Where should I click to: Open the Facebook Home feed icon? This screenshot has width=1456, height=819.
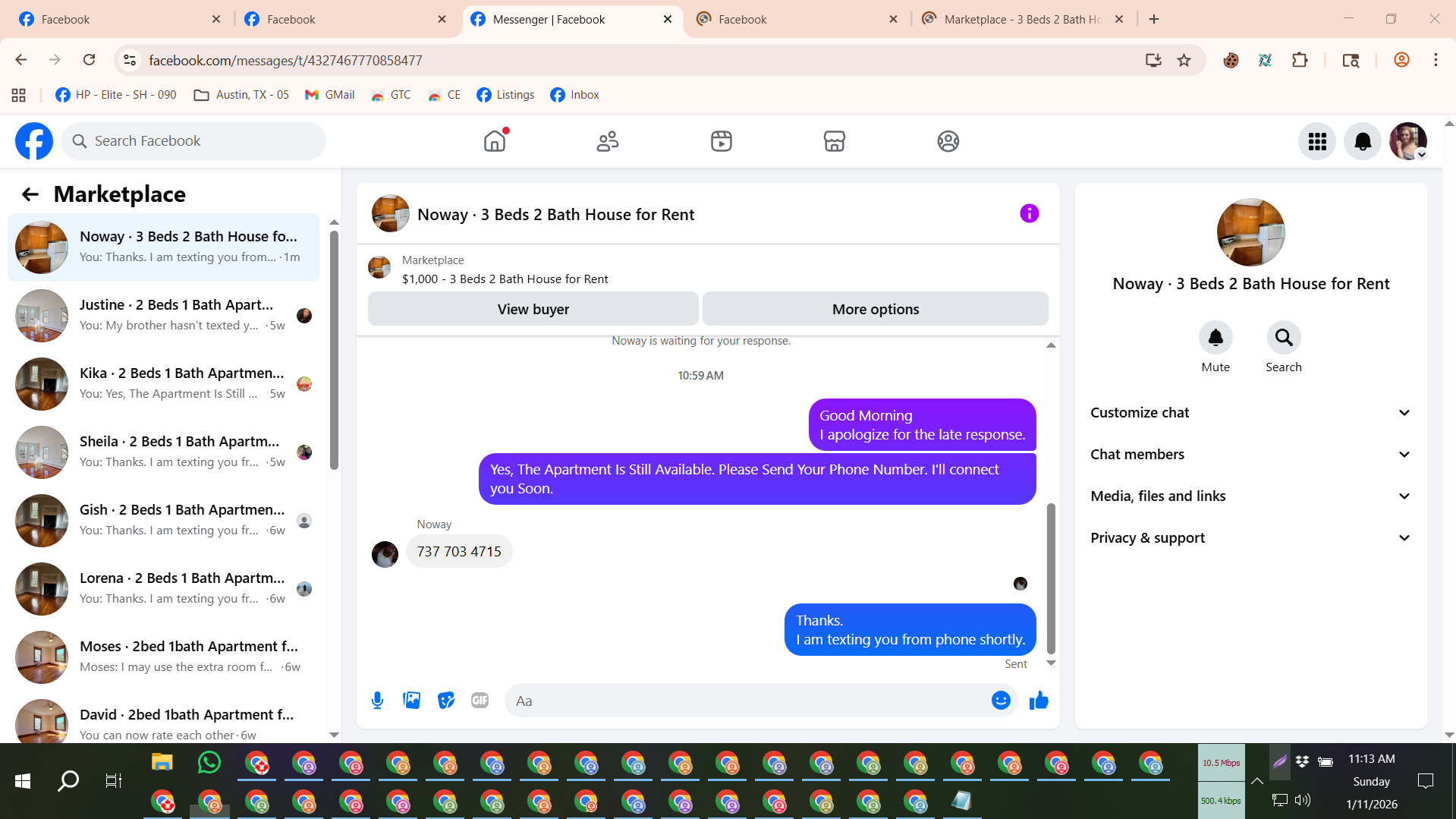(495, 141)
